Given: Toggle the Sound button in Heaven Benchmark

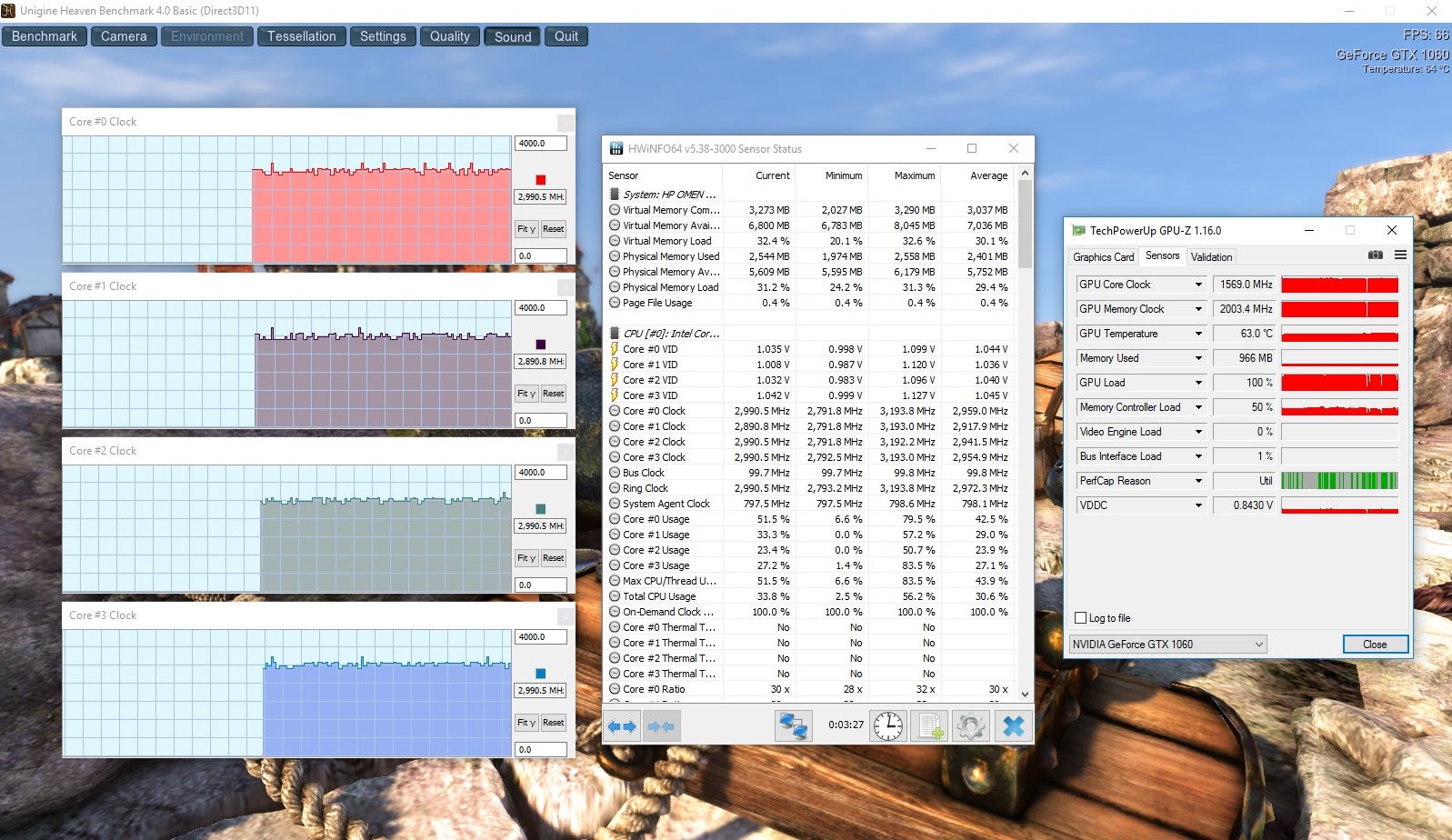Looking at the screenshot, I should (x=513, y=36).
